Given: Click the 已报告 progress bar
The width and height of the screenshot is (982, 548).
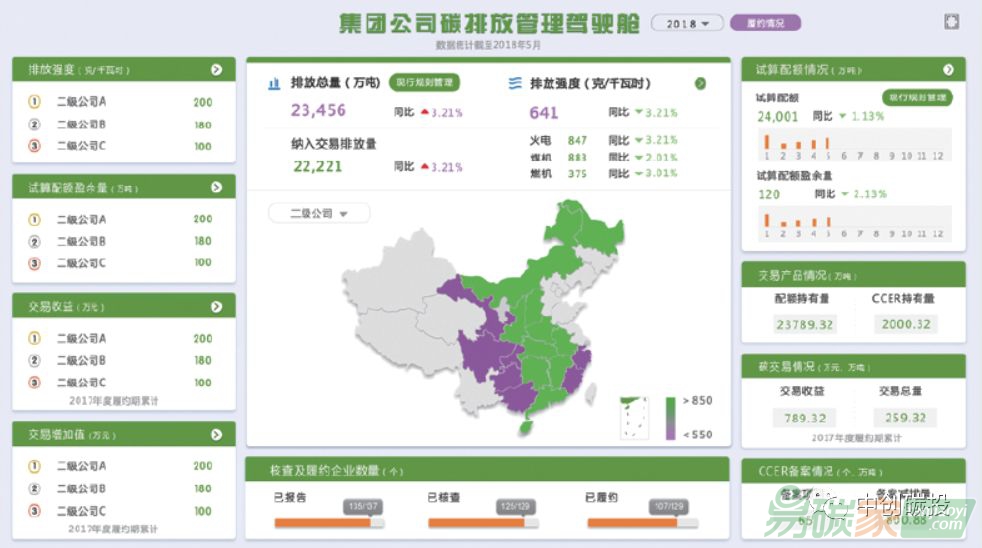Looking at the screenshot, I should pyautogui.click(x=327, y=521).
